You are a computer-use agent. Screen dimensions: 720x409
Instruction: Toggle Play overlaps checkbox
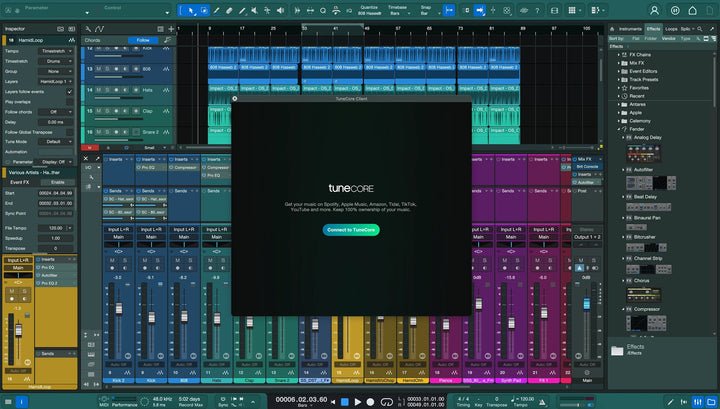(x=69, y=101)
